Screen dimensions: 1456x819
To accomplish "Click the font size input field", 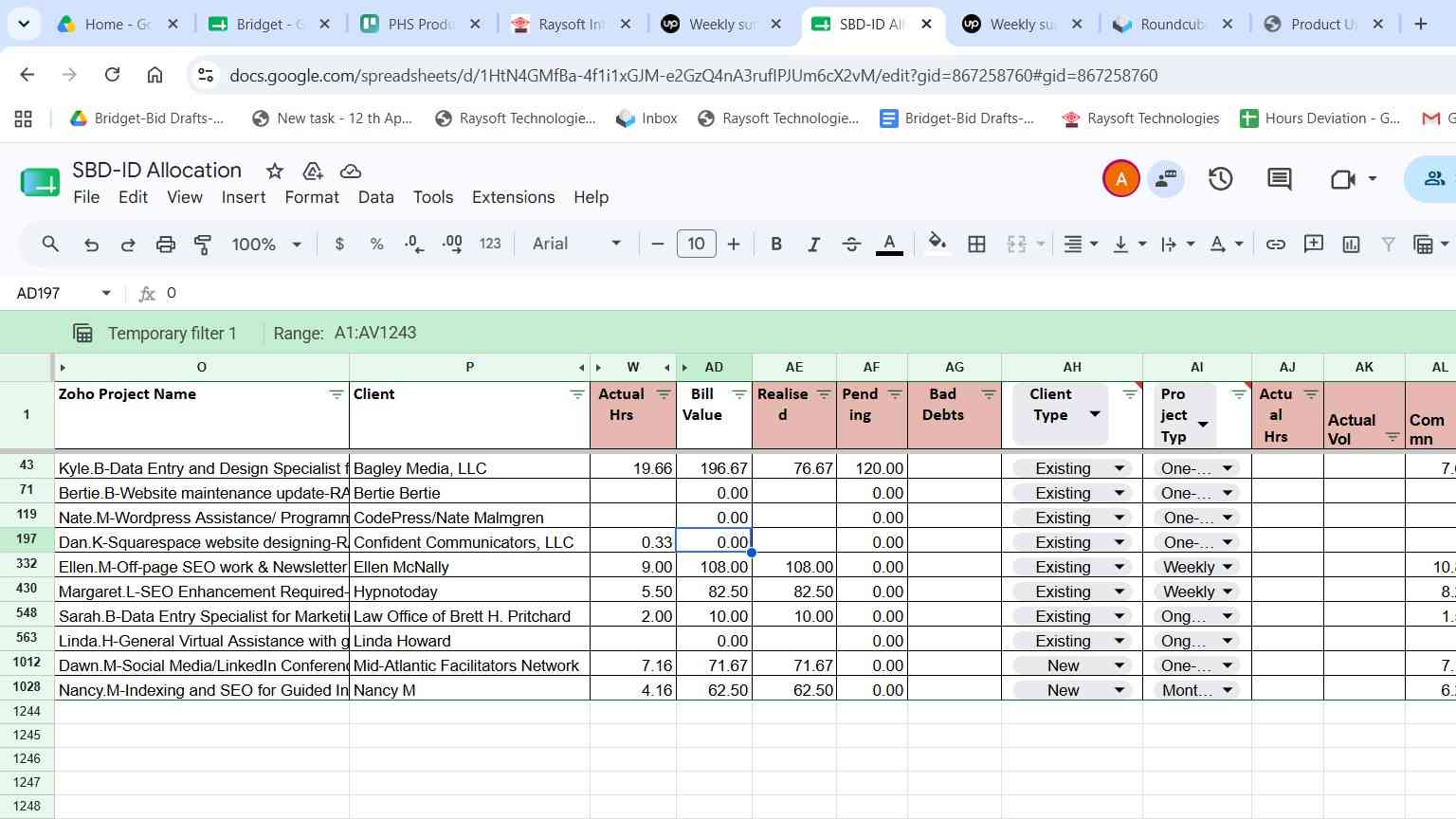I will 696,245.
